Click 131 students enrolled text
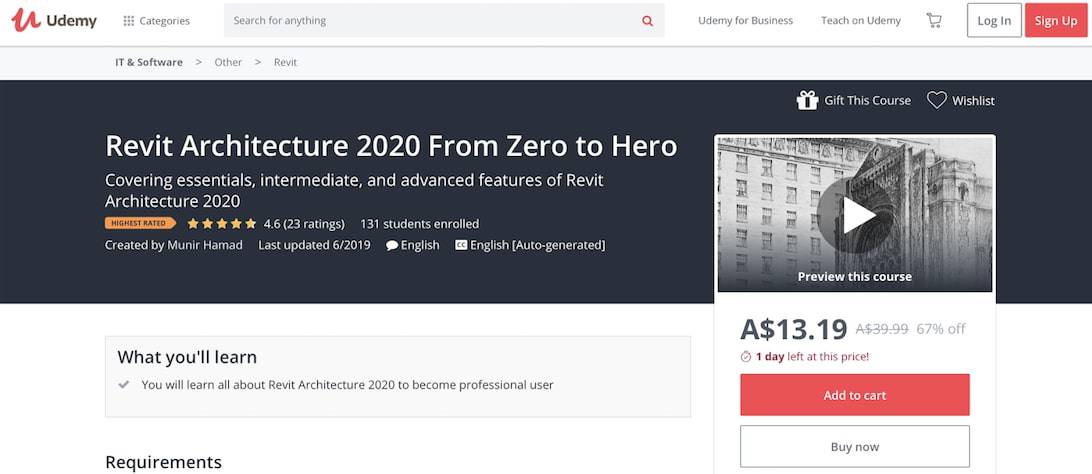 pos(419,224)
